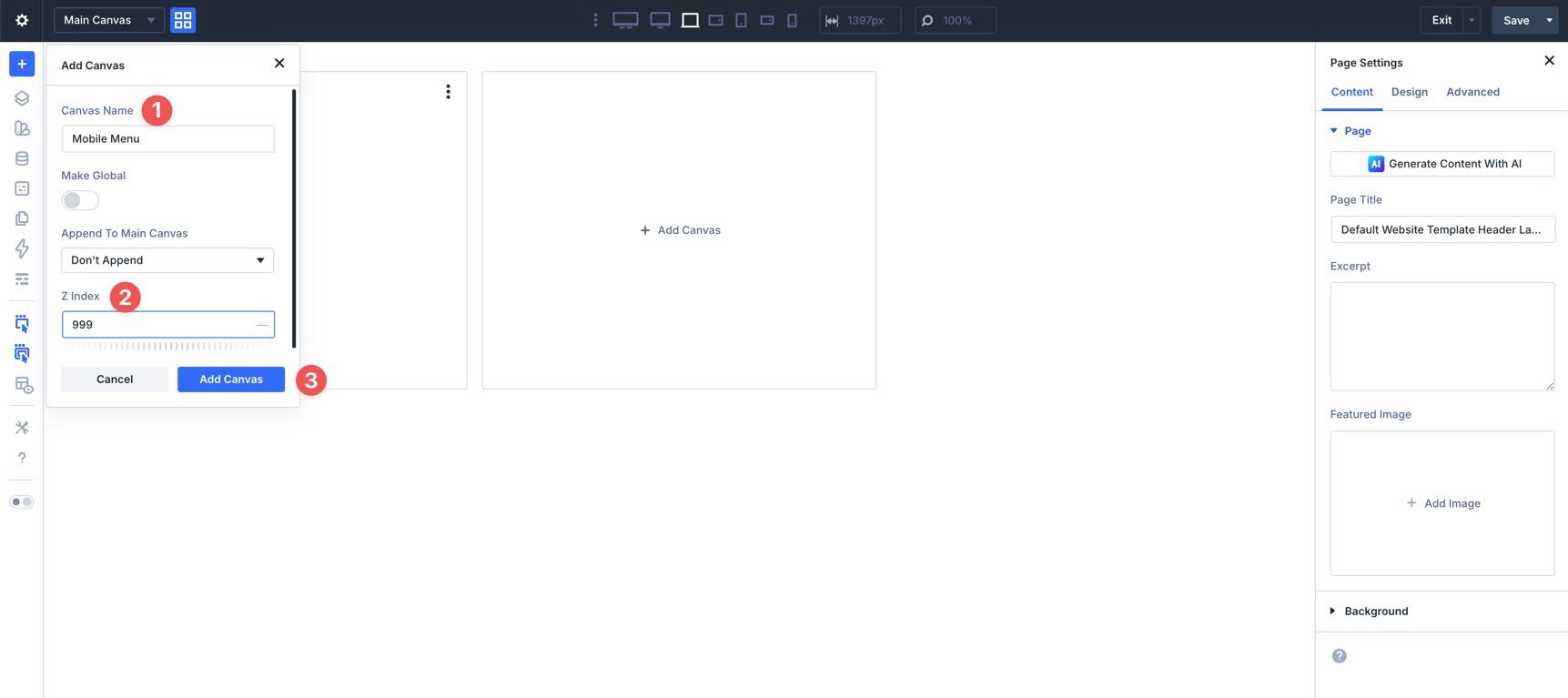
Task: Switch to the Design tab
Action: pos(1410,92)
